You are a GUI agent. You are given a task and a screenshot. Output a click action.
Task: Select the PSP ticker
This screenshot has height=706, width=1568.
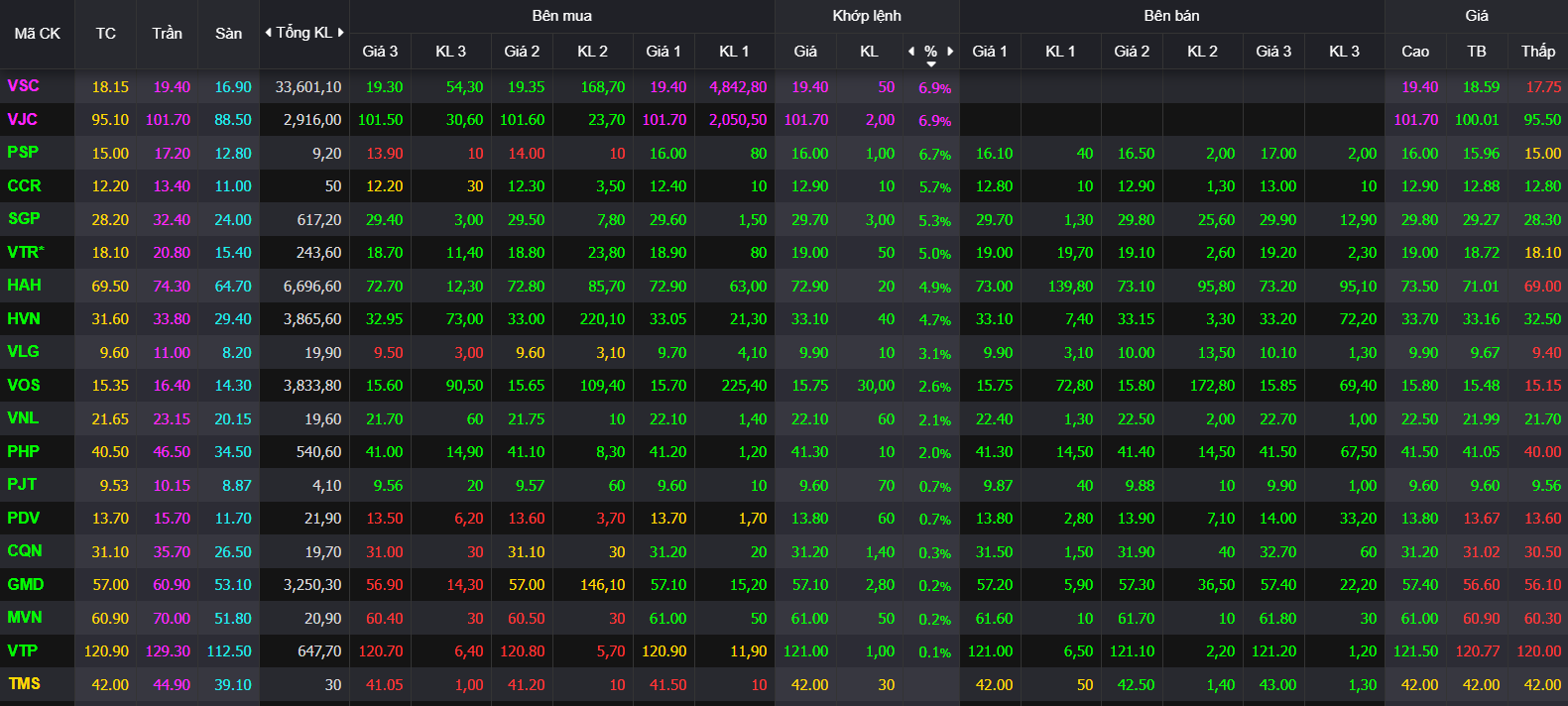coord(23,153)
